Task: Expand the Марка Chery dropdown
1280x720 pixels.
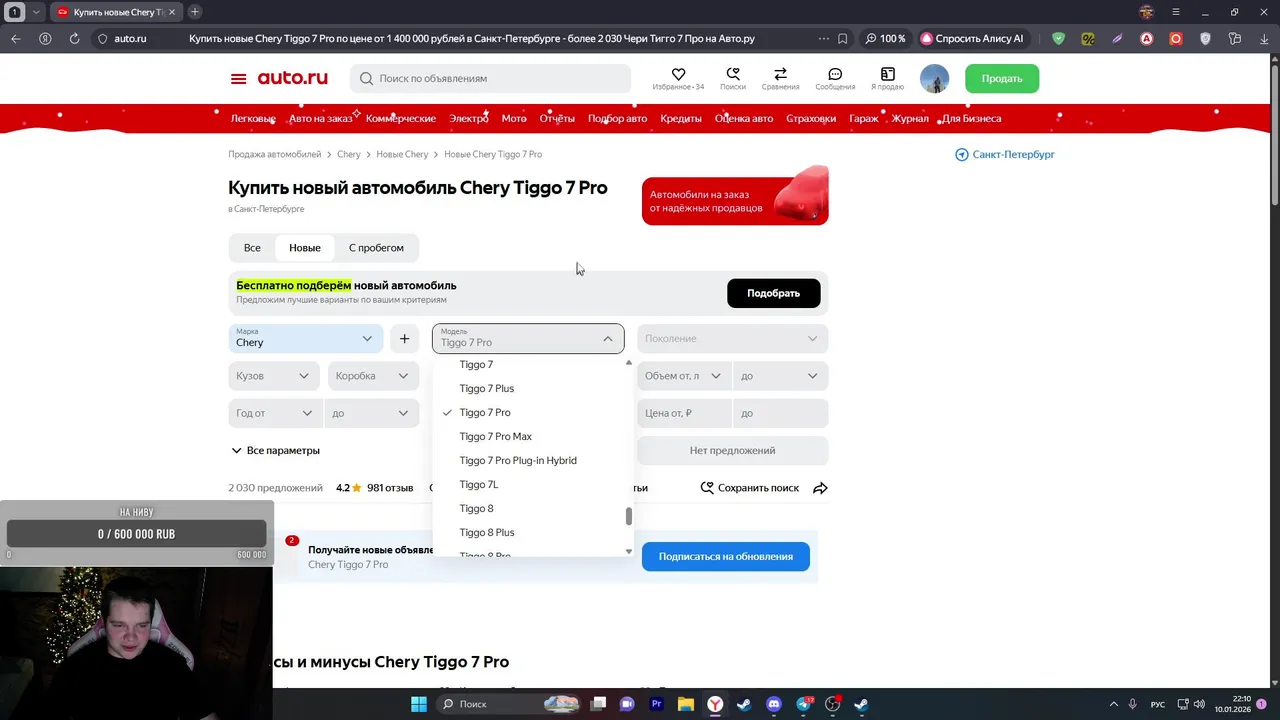Action: [305, 338]
